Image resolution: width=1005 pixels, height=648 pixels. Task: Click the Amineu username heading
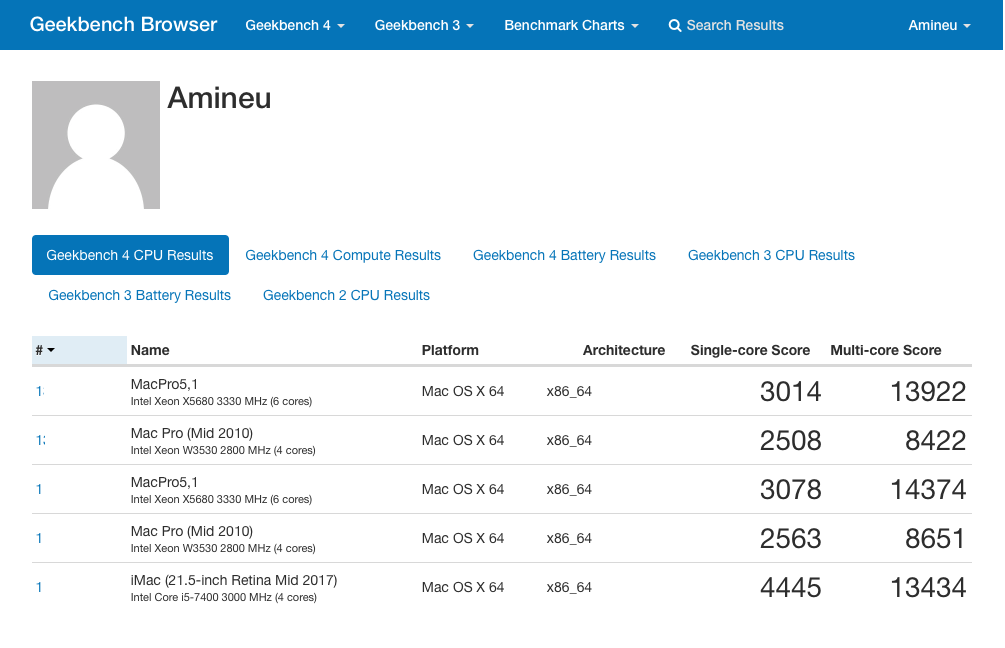[219, 98]
